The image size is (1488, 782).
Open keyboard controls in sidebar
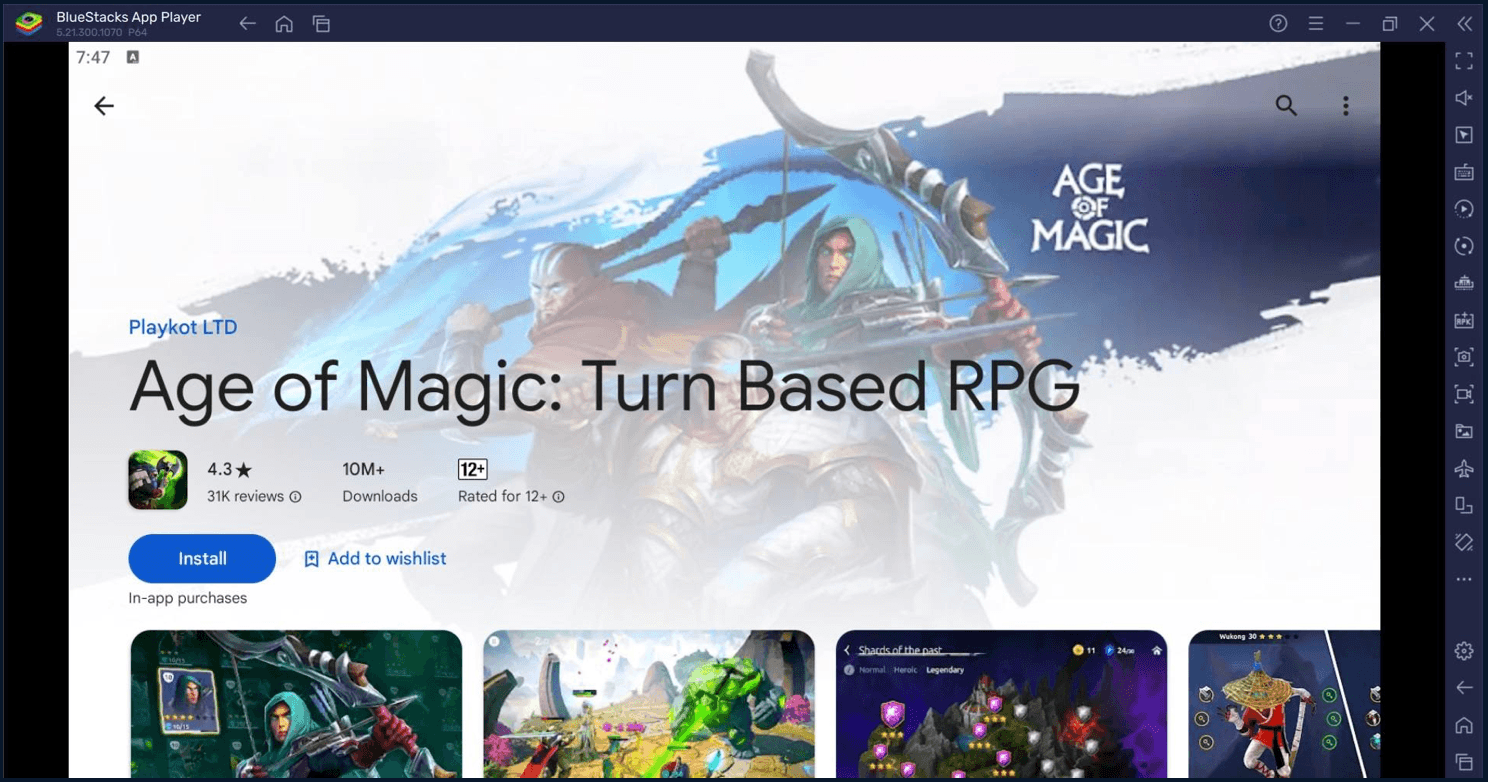point(1464,172)
